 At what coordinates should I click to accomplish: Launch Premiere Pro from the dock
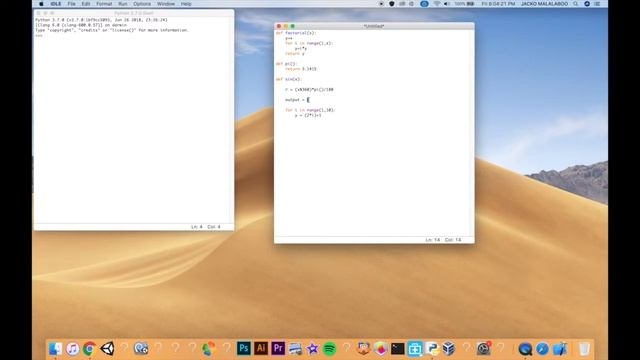point(278,349)
